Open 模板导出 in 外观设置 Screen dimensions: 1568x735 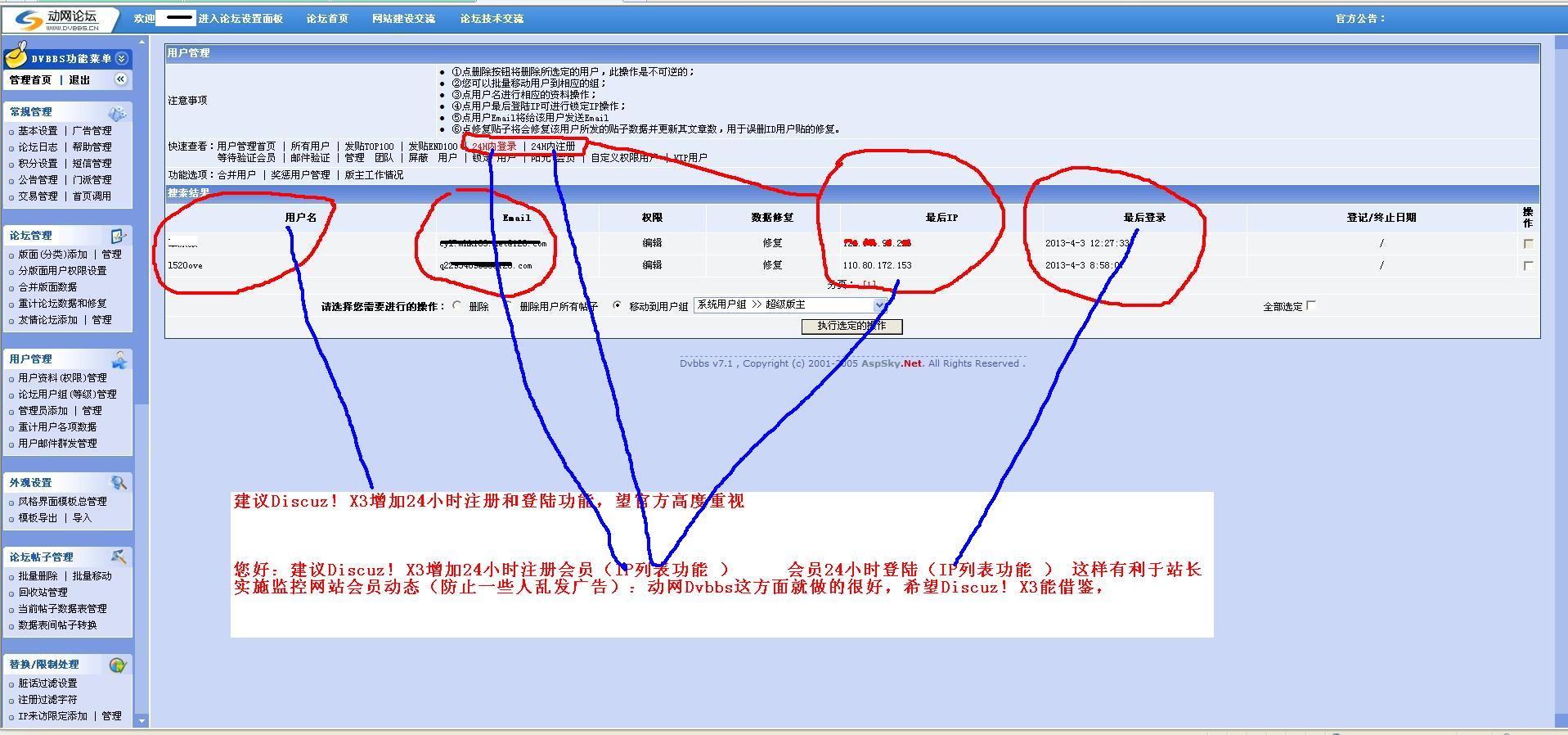tap(38, 518)
